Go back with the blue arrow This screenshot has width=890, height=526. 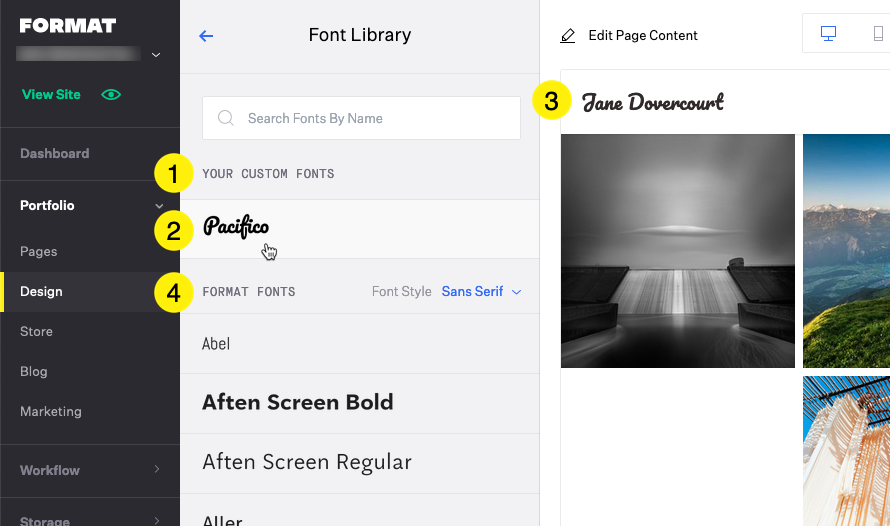[206, 36]
